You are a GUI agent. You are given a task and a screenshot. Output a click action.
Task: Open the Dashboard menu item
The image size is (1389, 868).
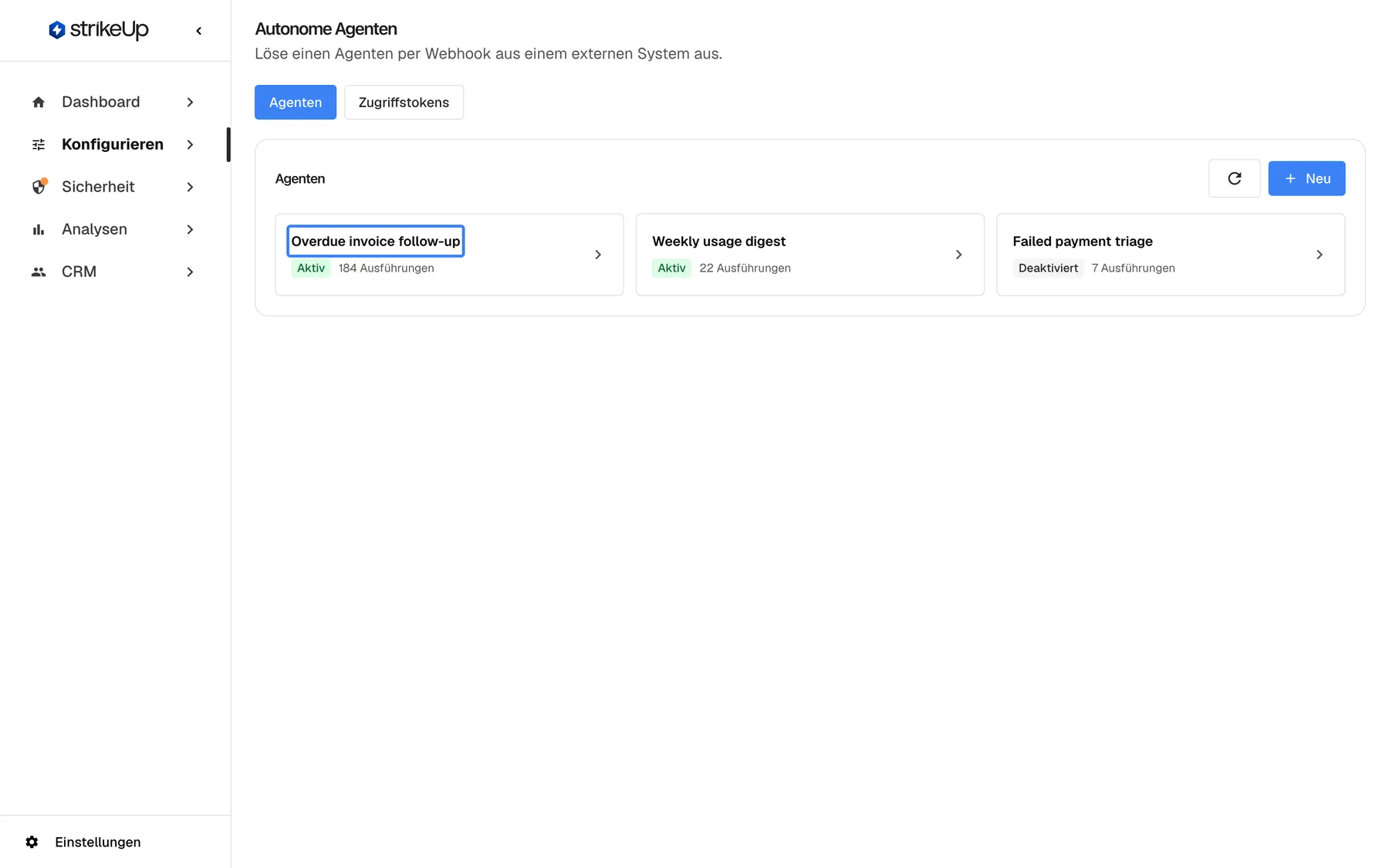pos(114,102)
